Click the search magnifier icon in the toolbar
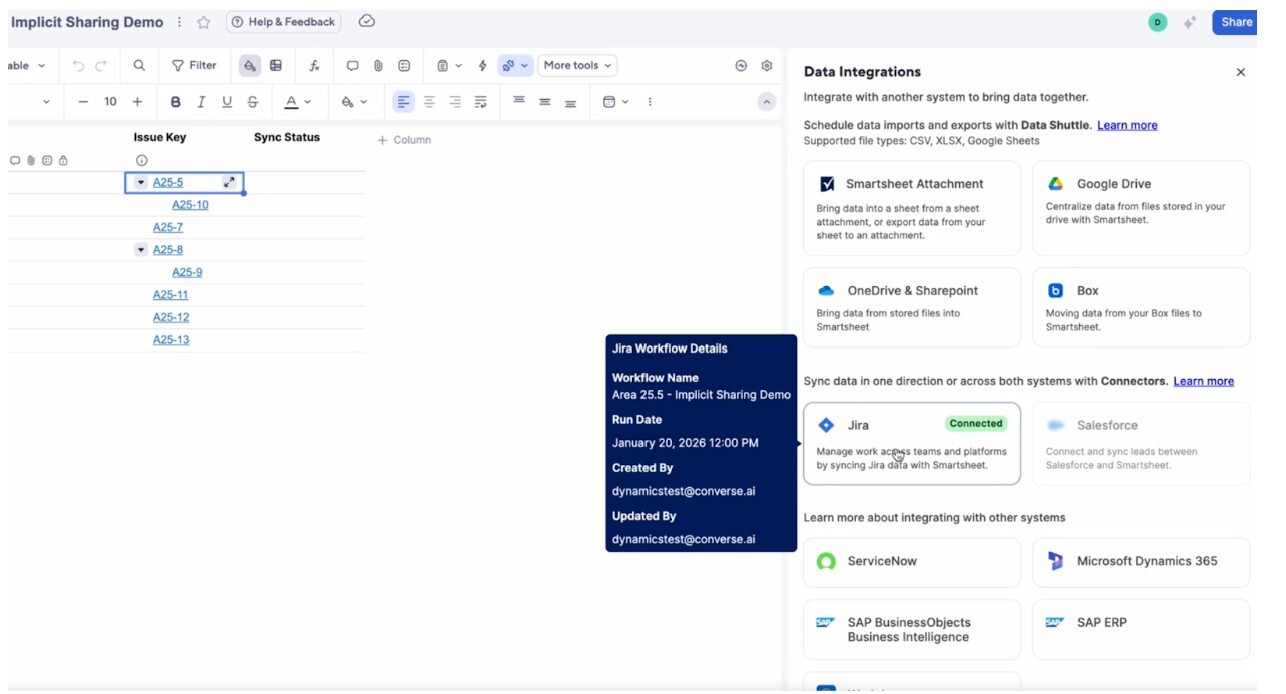This screenshot has width=1286, height=694. point(139,65)
